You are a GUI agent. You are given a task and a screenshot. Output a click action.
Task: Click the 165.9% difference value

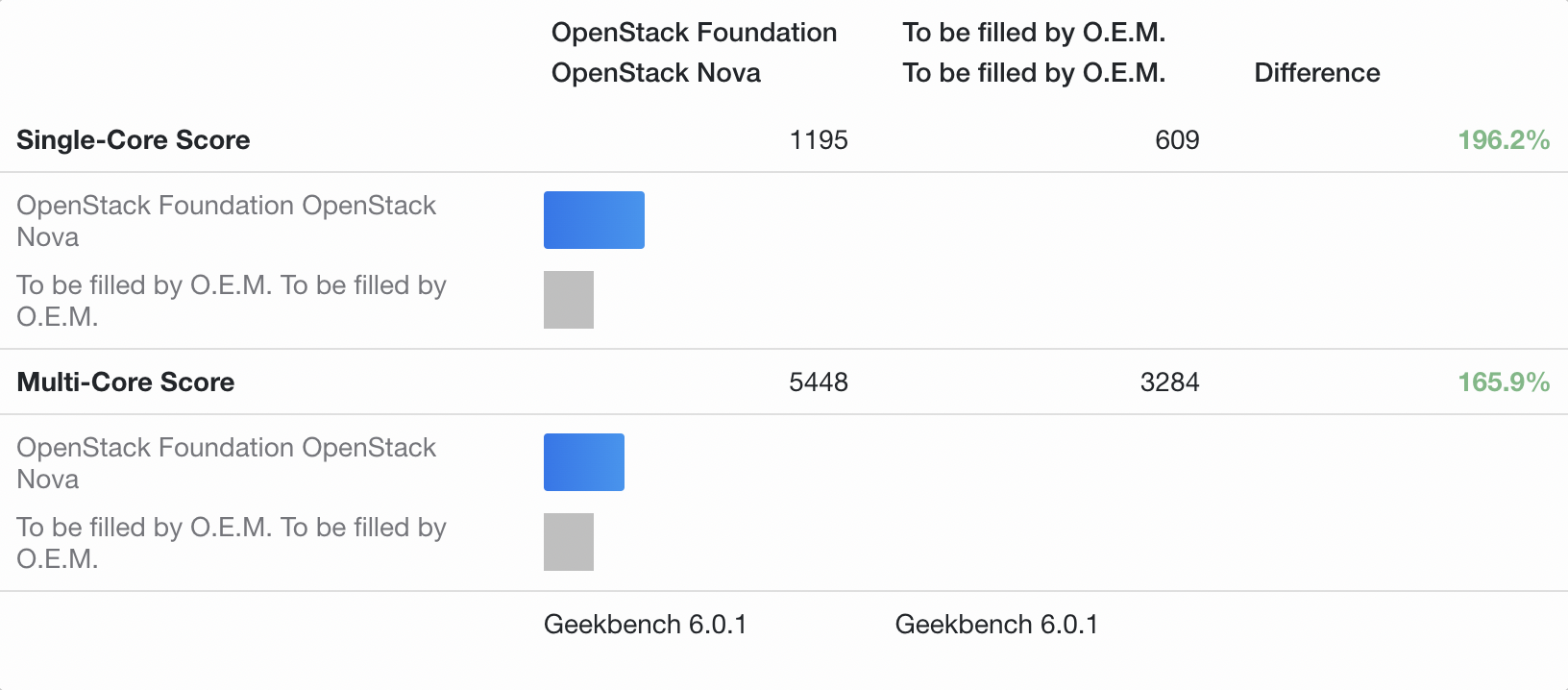[1504, 382]
